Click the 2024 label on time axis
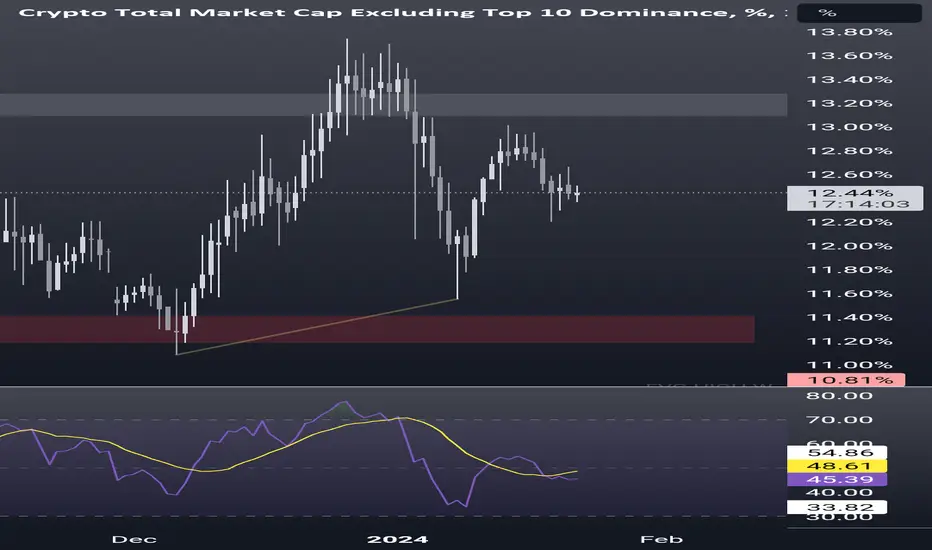The height and width of the screenshot is (550, 932). 398,539
